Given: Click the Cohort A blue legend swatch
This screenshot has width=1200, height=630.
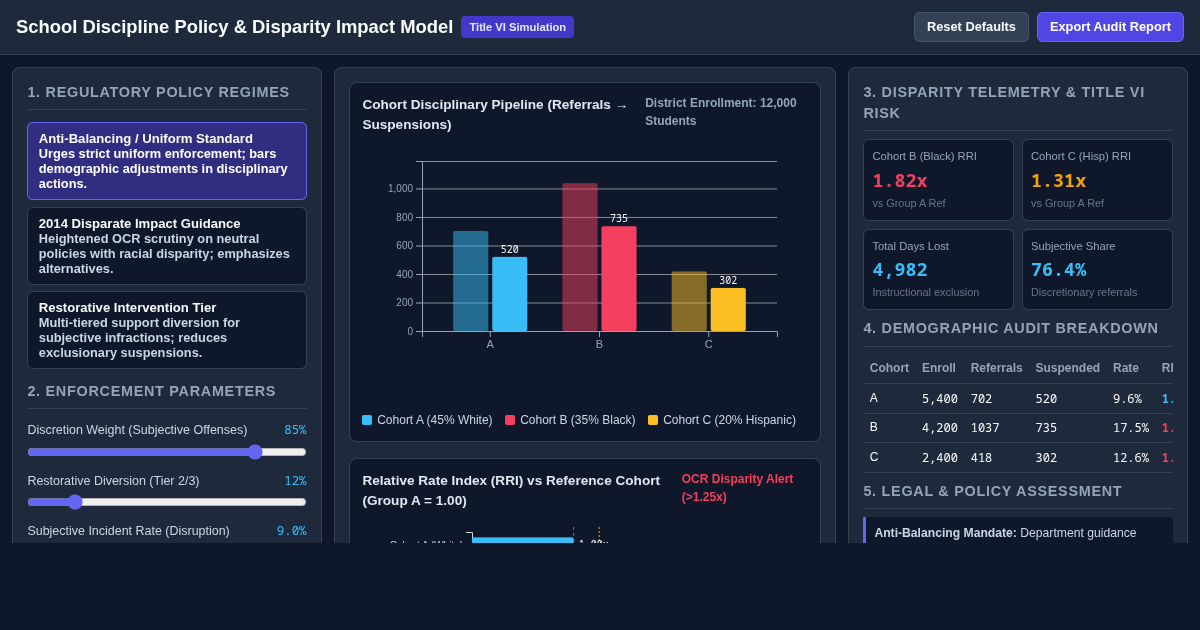Looking at the screenshot, I should (367, 420).
